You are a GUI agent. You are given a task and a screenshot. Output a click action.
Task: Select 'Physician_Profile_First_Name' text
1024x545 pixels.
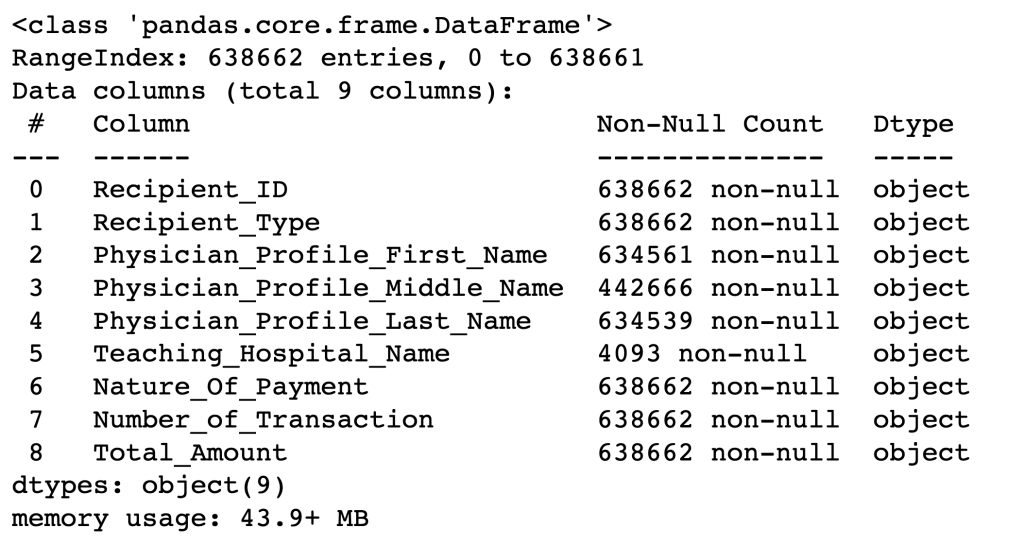coord(320,255)
